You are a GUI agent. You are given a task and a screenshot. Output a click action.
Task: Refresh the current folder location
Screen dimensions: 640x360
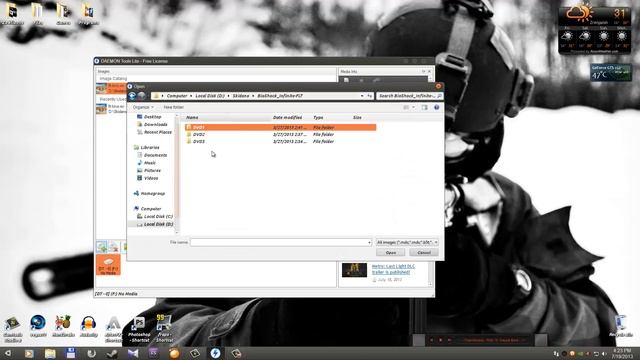pyautogui.click(x=369, y=96)
